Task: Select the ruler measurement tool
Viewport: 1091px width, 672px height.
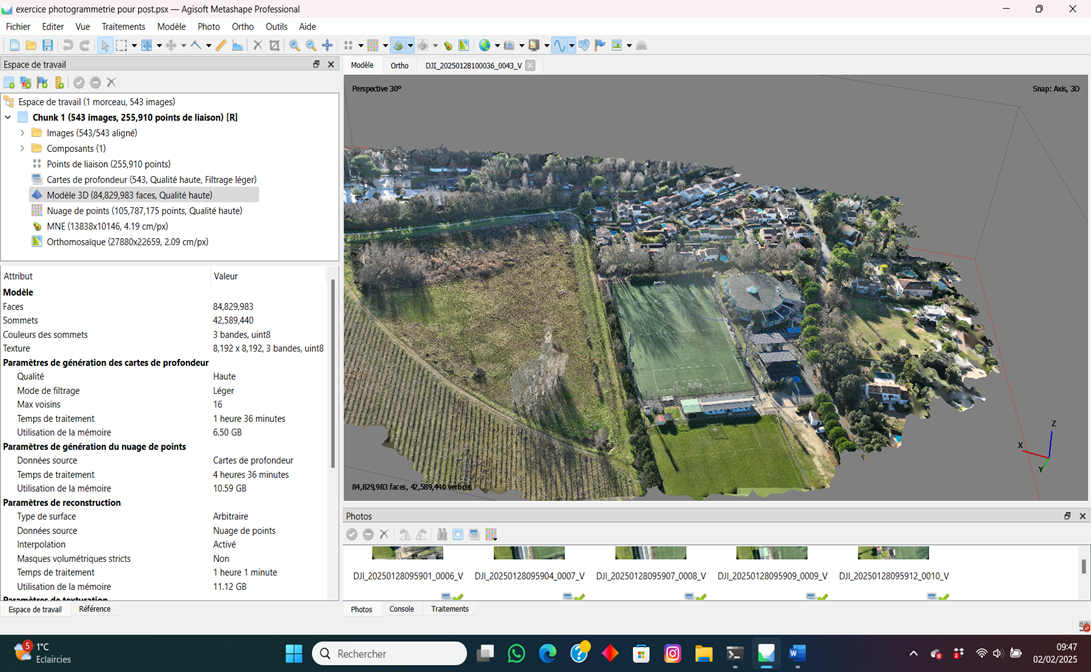Action: click(x=221, y=45)
